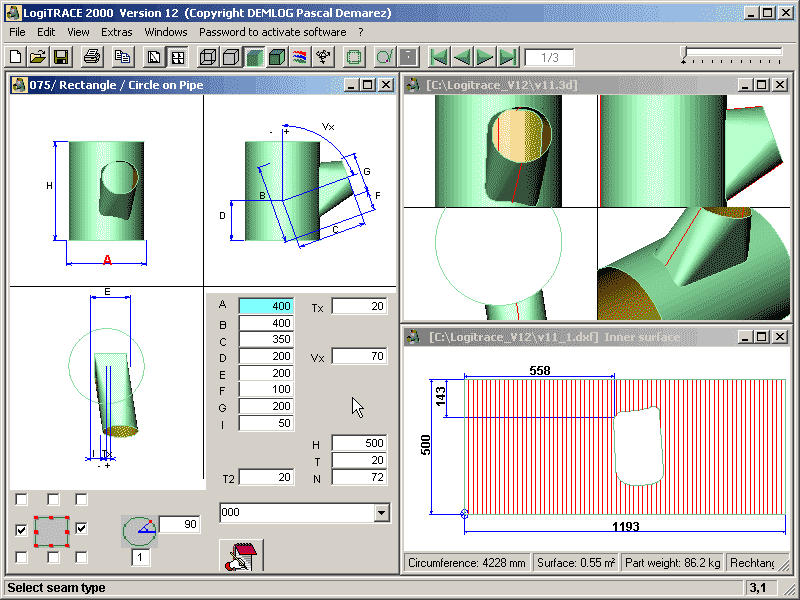Click the 3D axes rotation icon
This screenshot has width=800, height=600.
pos(323,57)
